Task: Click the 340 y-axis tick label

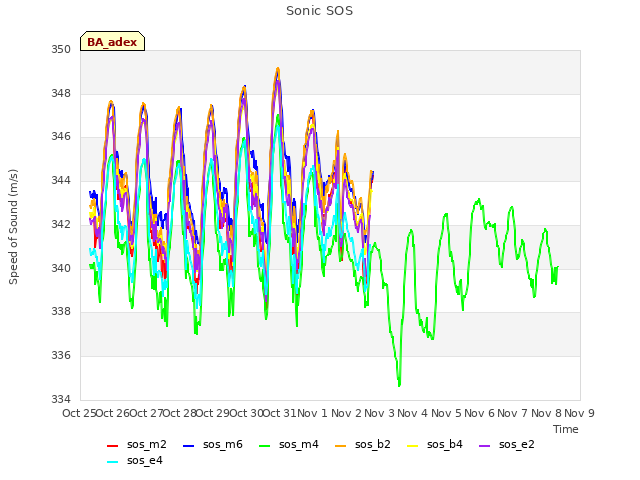Action: [61, 268]
